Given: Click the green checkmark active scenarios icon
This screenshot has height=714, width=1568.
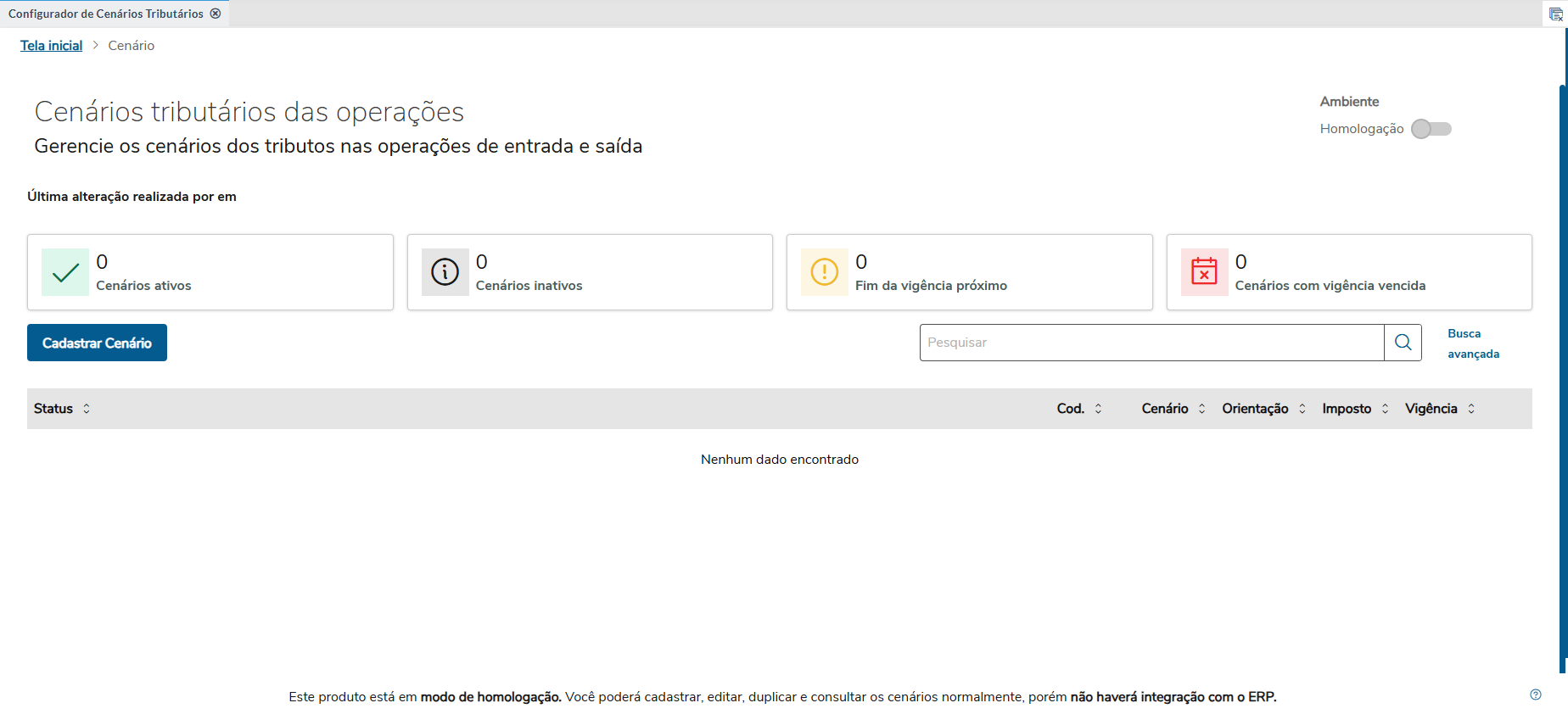Looking at the screenshot, I should [x=65, y=272].
